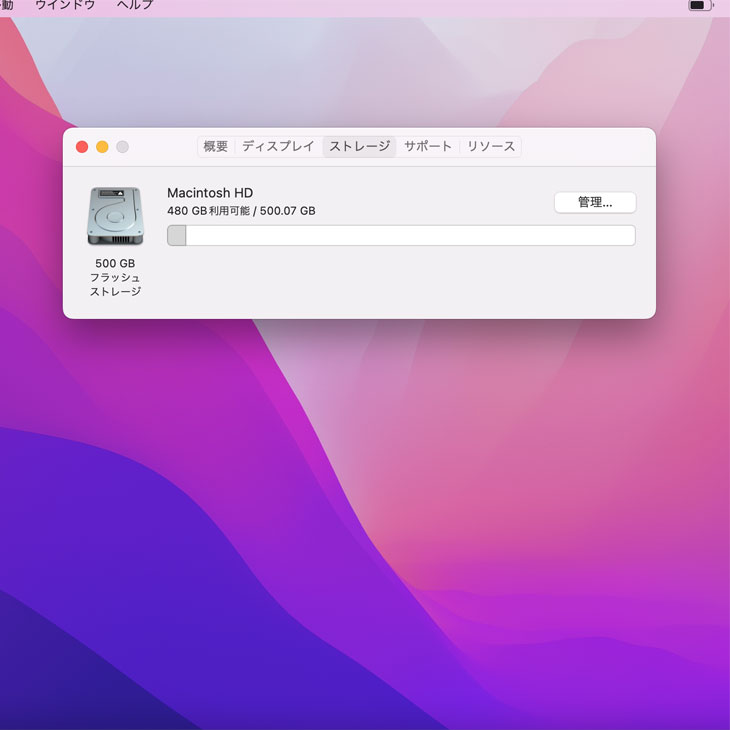Click the gray used segment of storage bar
Screen dimensions: 730x730
click(177, 236)
